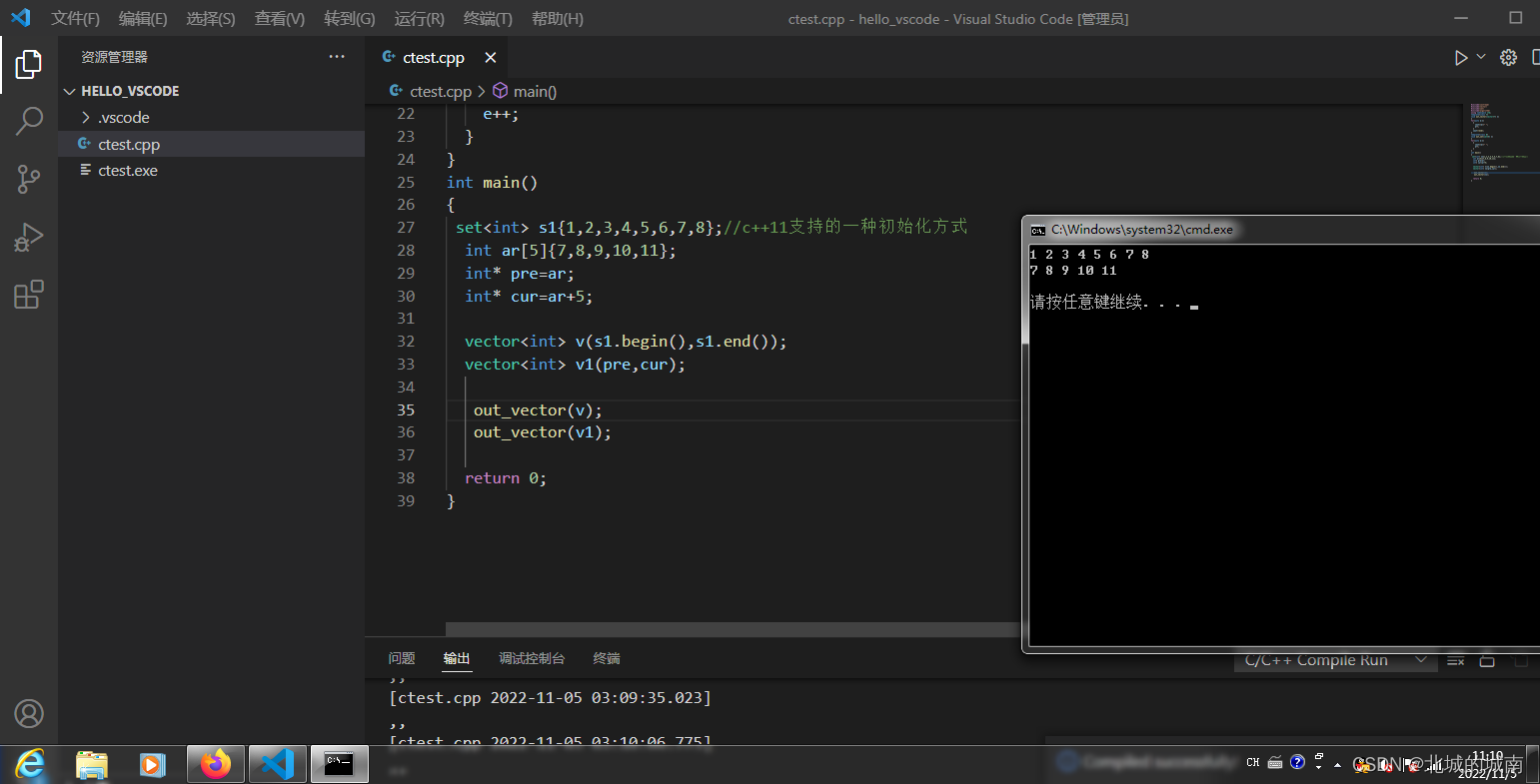
Task: Select ctest.exe in the explorer tree
Action: tap(211, 171)
